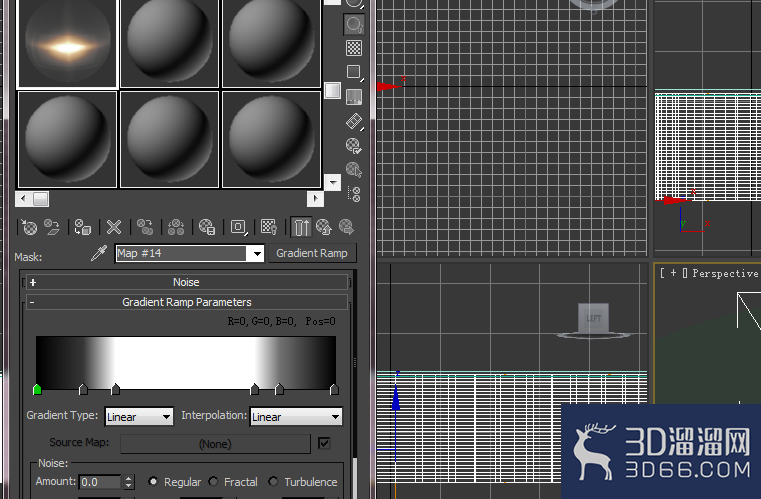Pick material from object with eyedropper
The height and width of the screenshot is (499, 761).
point(99,253)
